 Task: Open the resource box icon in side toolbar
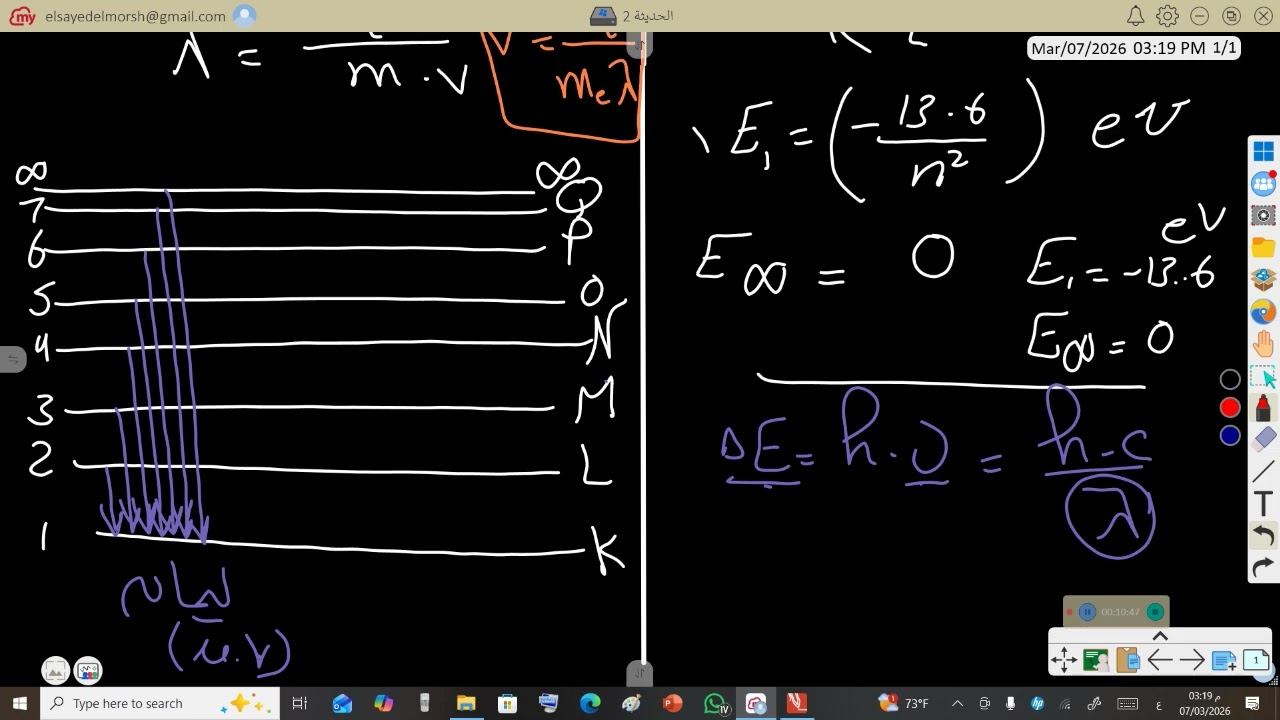pyautogui.click(x=1263, y=279)
